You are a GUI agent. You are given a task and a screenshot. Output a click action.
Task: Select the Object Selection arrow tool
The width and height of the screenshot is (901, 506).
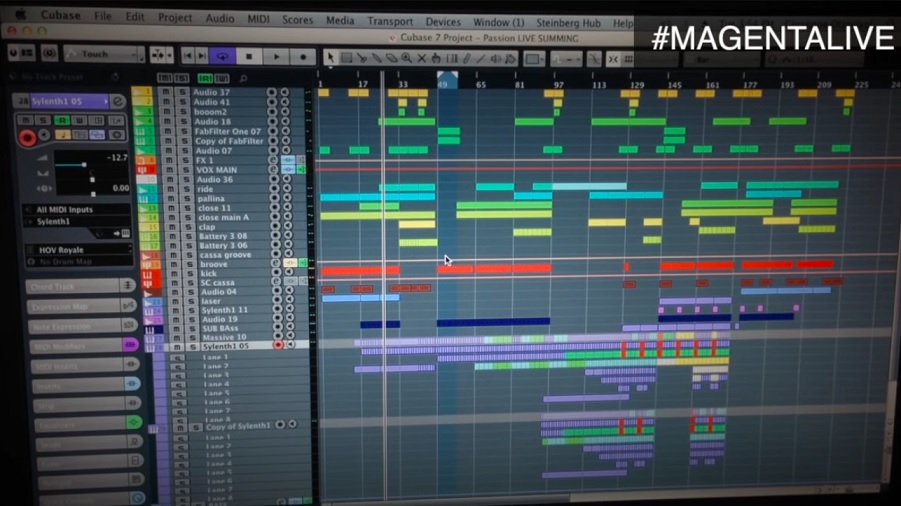click(330, 57)
